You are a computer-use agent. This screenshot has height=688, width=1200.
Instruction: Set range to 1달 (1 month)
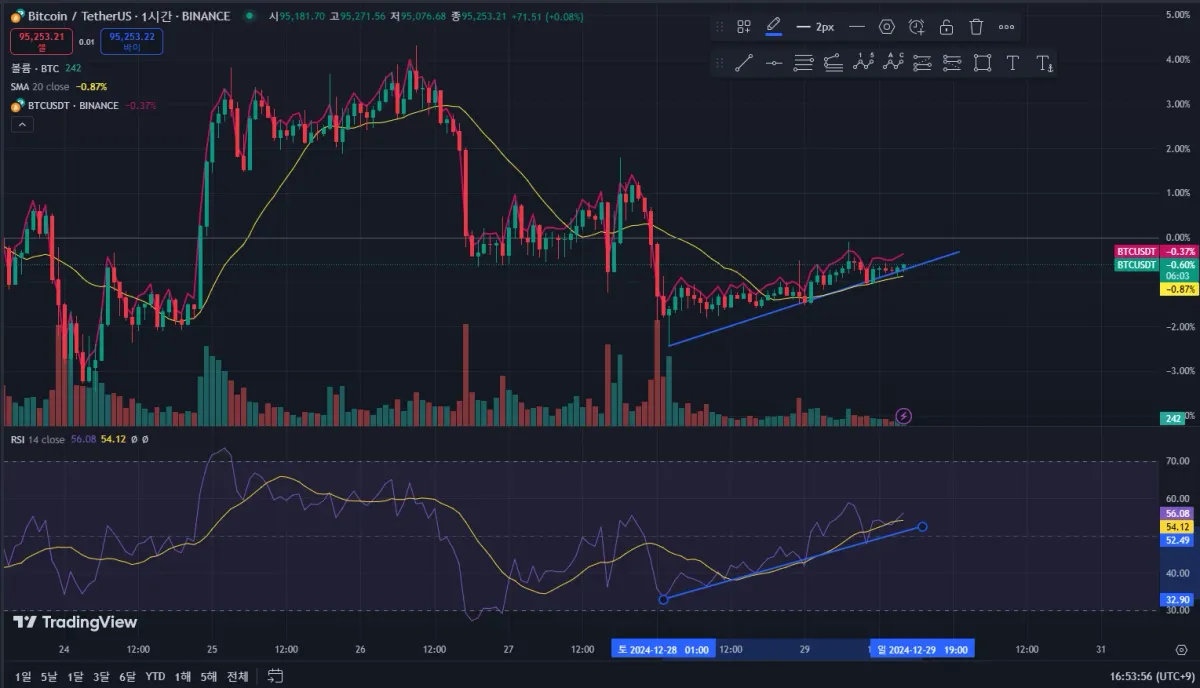[75, 676]
